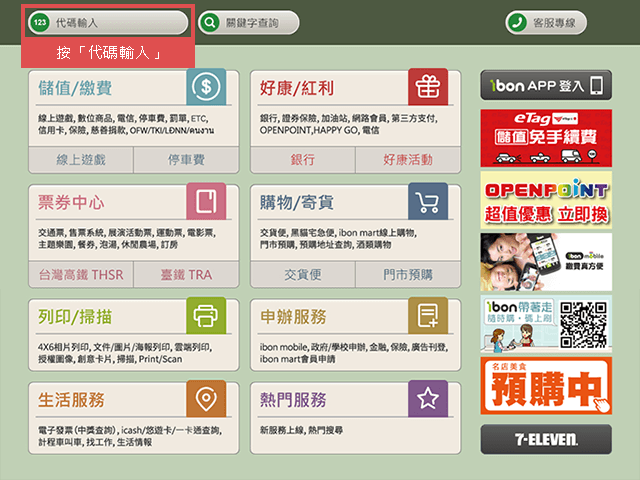Open the 交貨便 shipping shortcut

click(303, 275)
